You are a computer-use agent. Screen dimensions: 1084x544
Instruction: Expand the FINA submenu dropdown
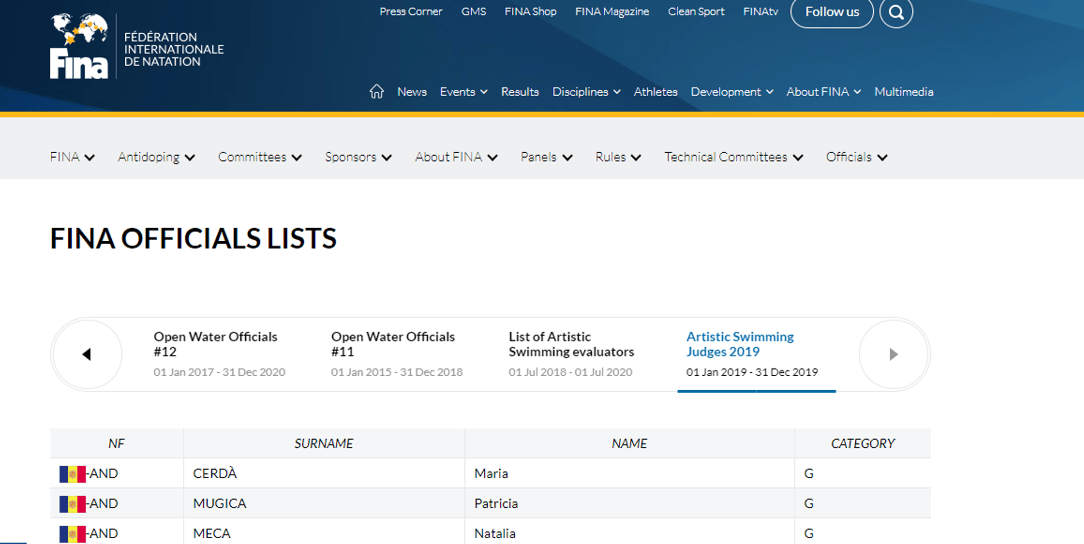pyautogui.click(x=72, y=157)
